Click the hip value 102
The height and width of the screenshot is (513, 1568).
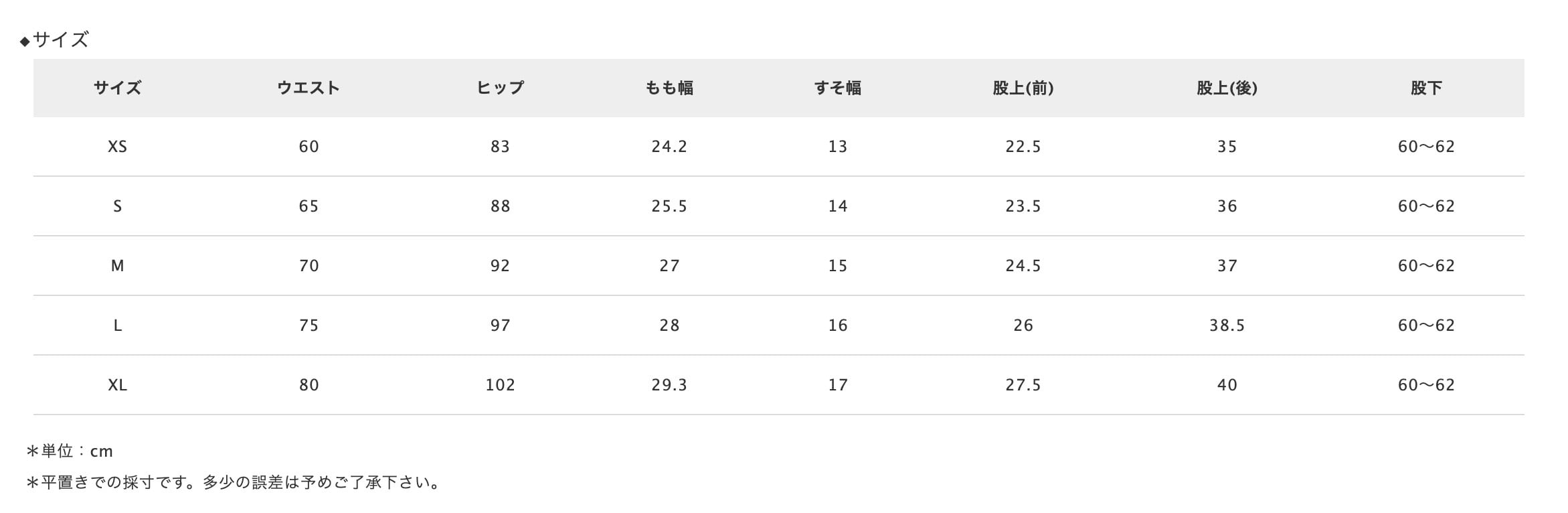[500, 385]
